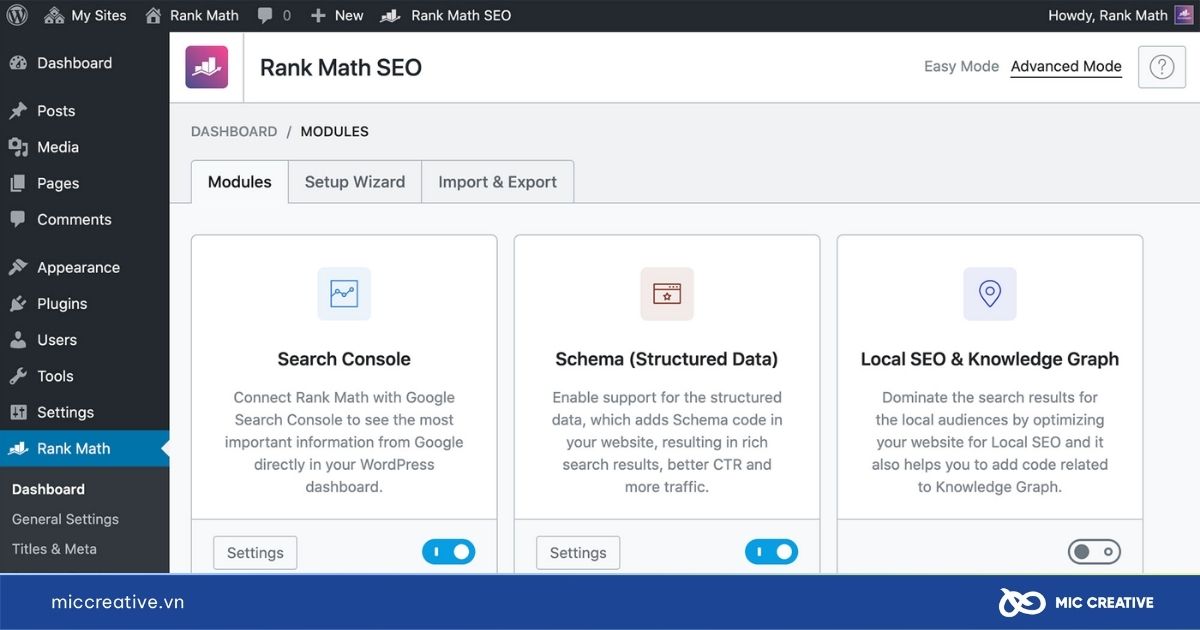Open General Settings submenu item
1200x630 pixels.
pyautogui.click(x=65, y=519)
